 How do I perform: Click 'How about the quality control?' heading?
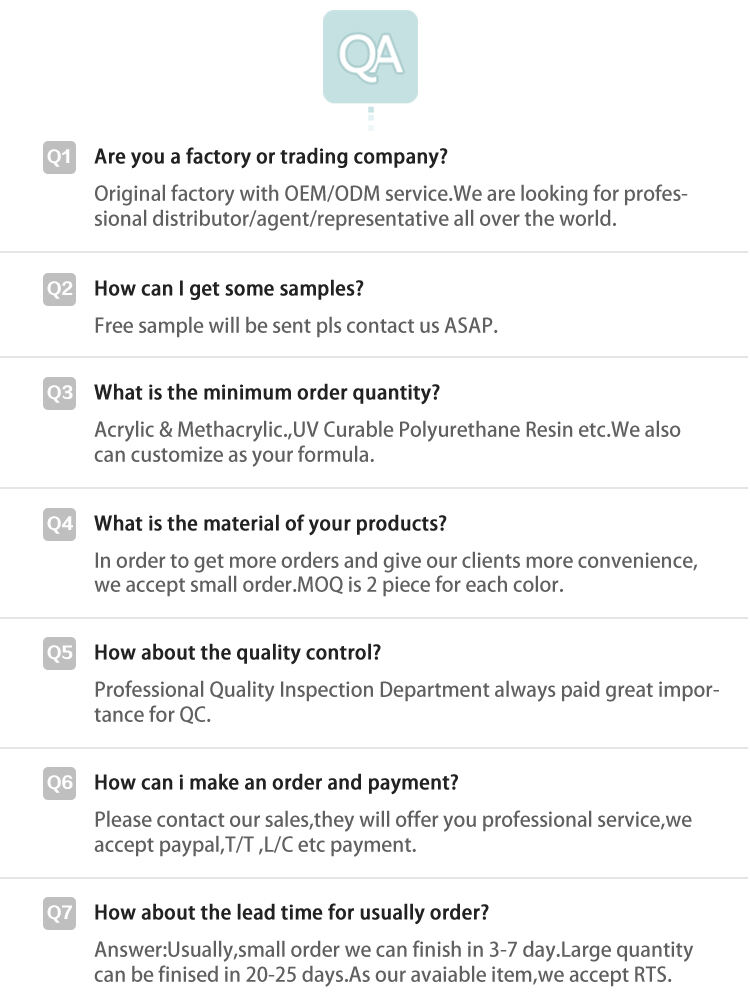click(x=238, y=652)
